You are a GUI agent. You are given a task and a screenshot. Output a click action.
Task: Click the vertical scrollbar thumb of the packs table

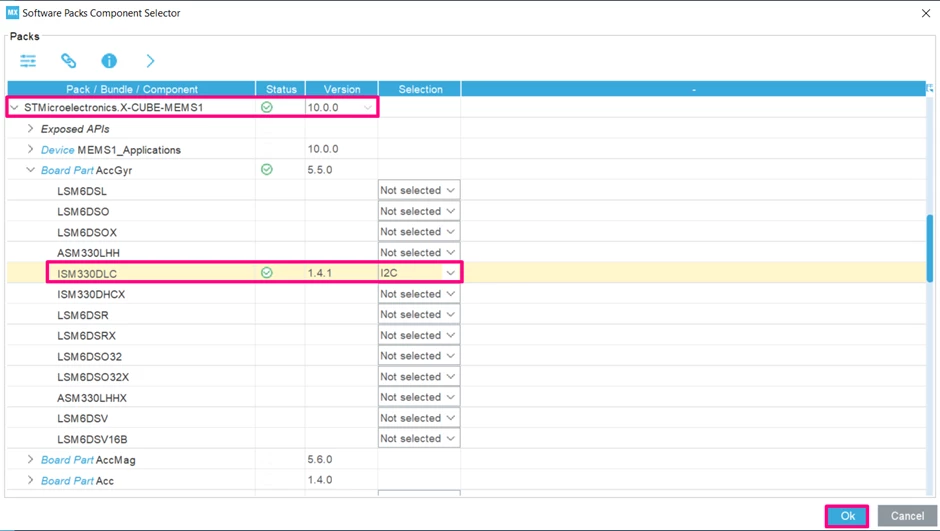coord(930,248)
